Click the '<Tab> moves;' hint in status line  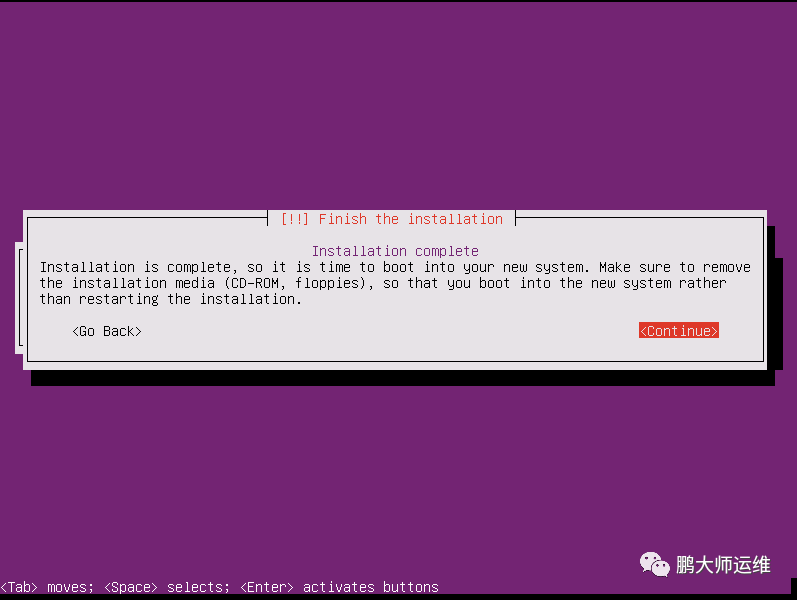coord(47,587)
